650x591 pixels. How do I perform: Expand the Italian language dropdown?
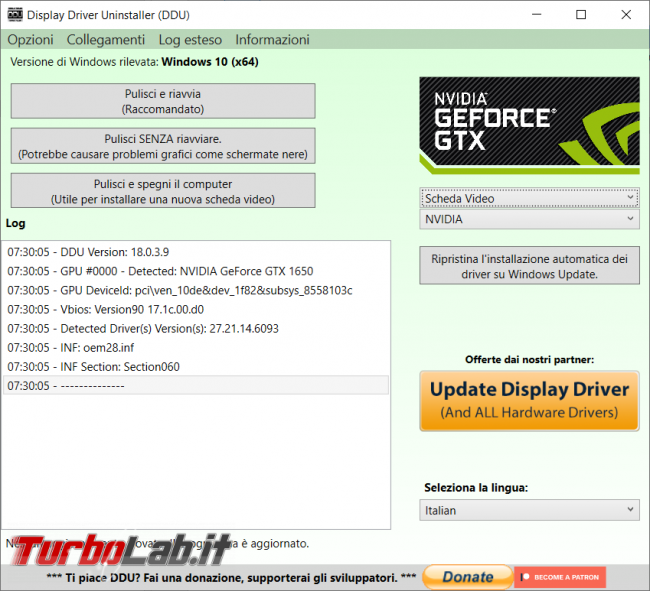(529, 510)
